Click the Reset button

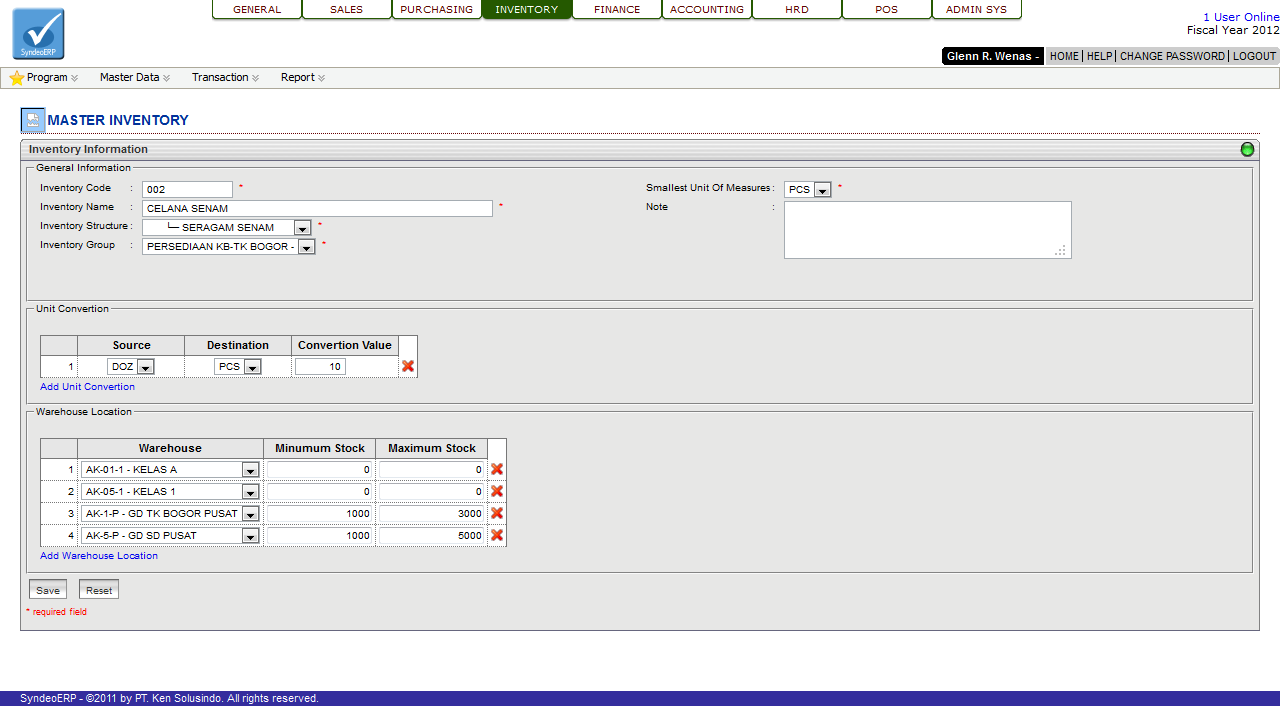pyautogui.click(x=99, y=590)
